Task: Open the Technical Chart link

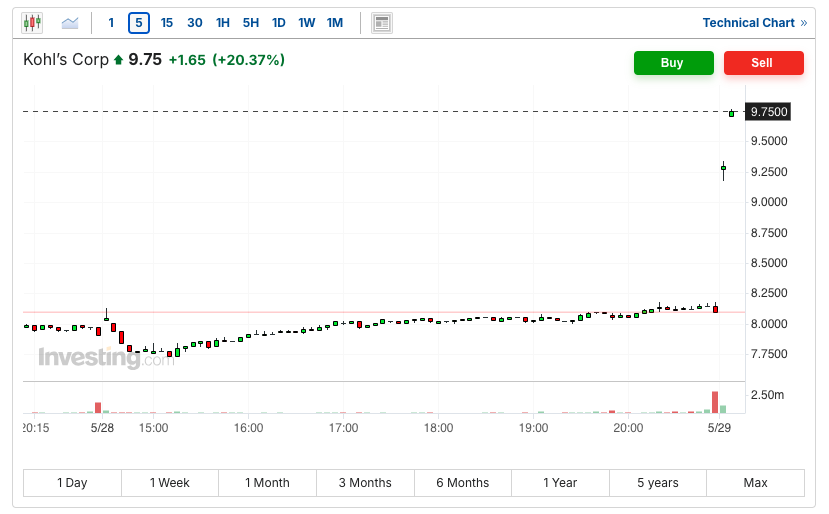Action: pyautogui.click(x=754, y=23)
